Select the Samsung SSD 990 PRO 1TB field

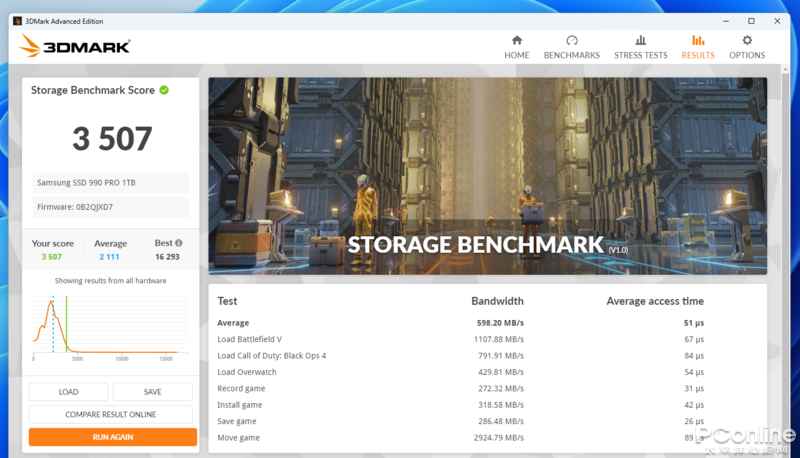click(x=110, y=183)
